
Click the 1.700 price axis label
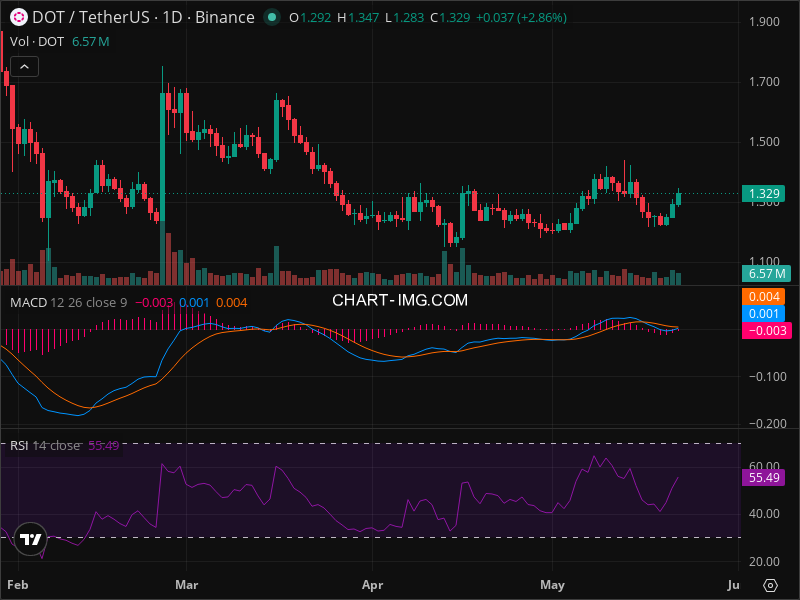(x=764, y=82)
